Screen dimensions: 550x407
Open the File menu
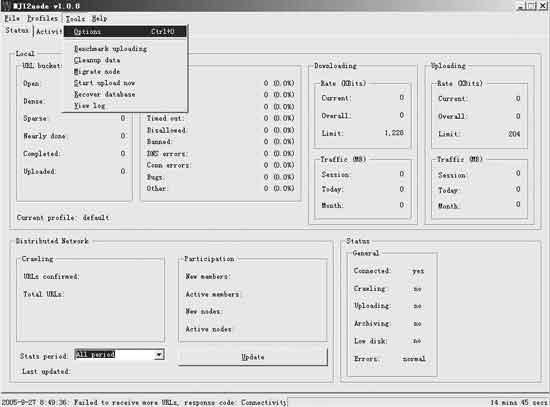12,18
